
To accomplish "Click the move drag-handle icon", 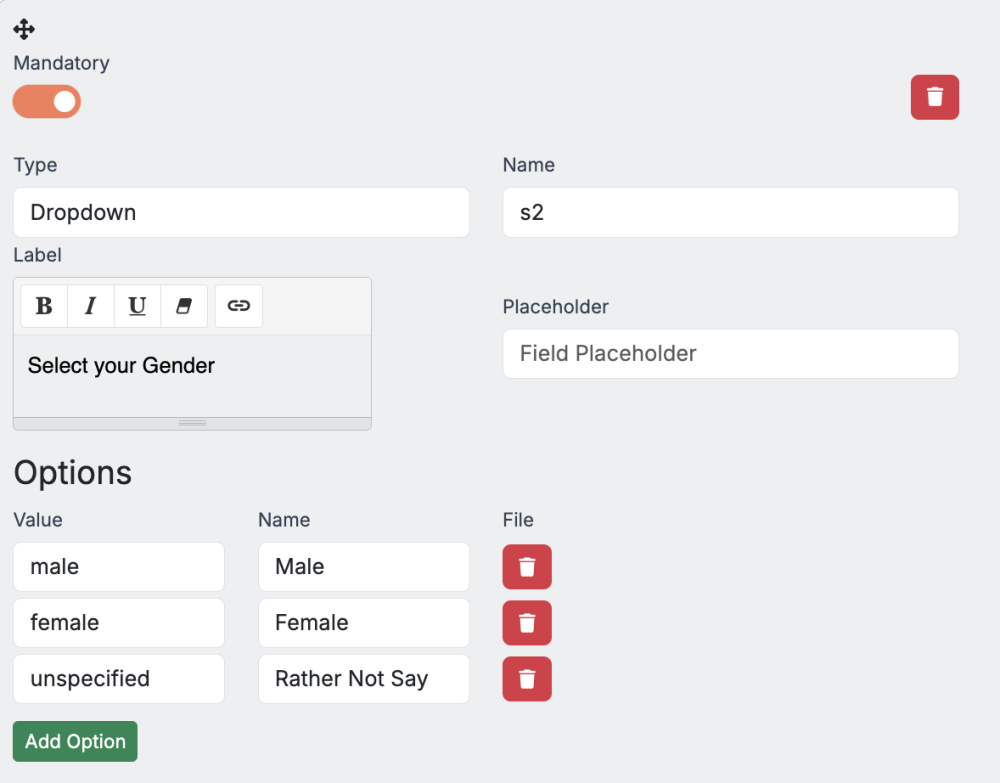I will click(x=24, y=29).
